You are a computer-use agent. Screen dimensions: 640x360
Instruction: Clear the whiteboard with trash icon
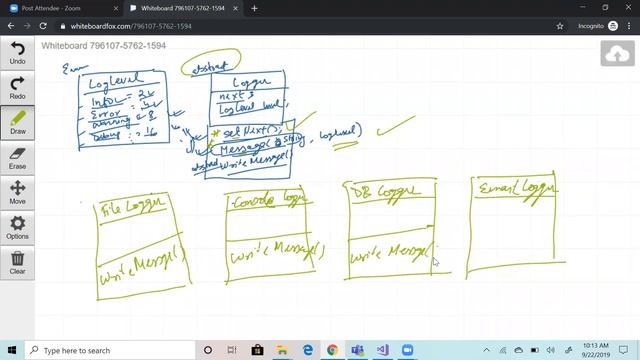(x=17, y=263)
